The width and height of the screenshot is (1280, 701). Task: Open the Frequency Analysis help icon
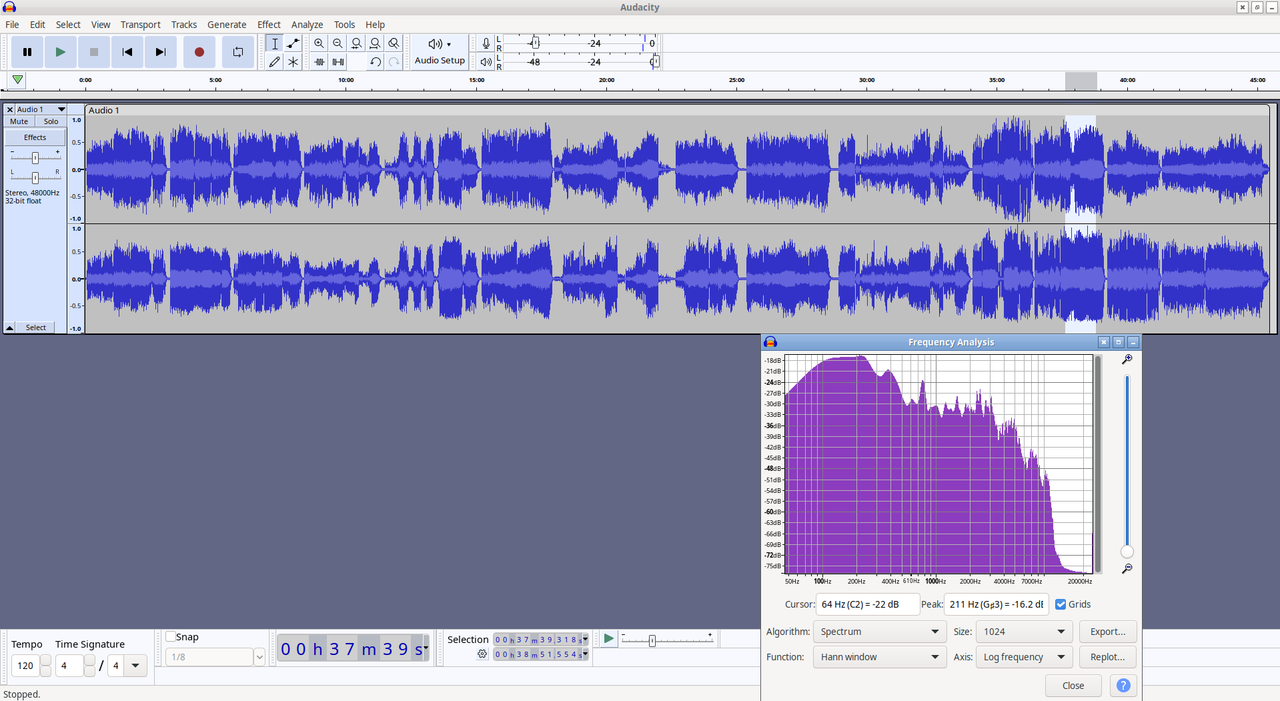click(1123, 685)
